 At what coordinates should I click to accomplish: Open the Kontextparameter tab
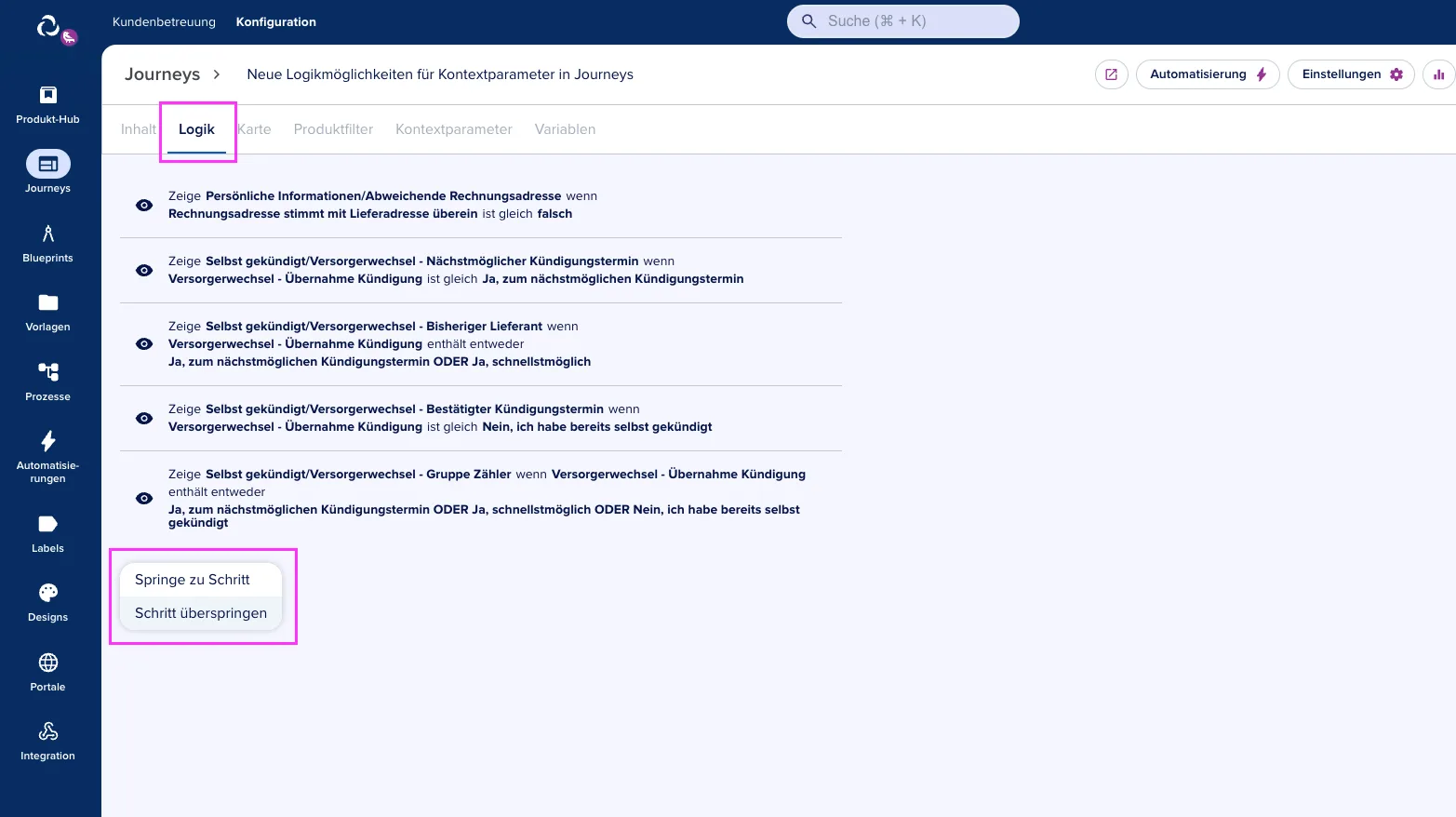pyautogui.click(x=454, y=129)
